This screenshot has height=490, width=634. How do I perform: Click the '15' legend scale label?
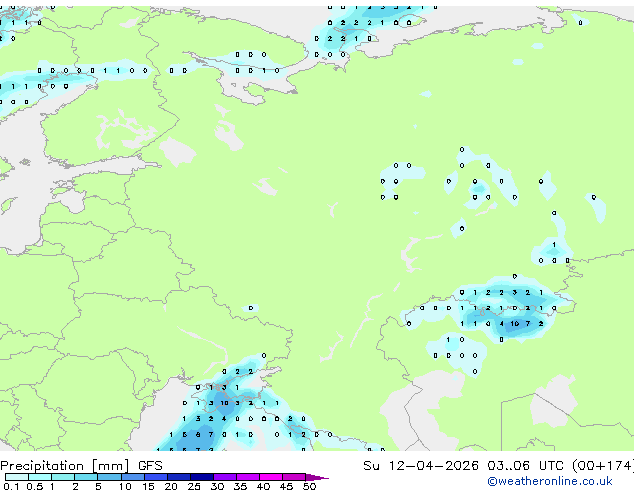(x=148, y=486)
